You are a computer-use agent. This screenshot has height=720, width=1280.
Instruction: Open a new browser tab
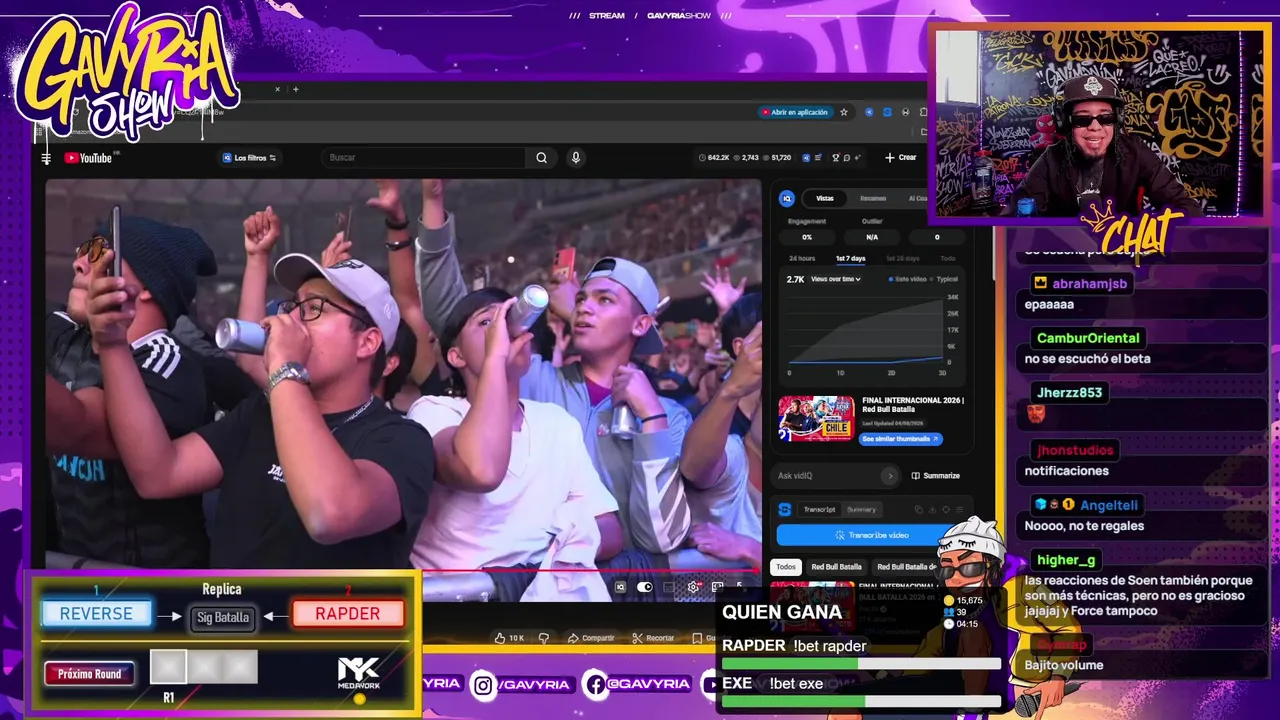click(x=295, y=89)
